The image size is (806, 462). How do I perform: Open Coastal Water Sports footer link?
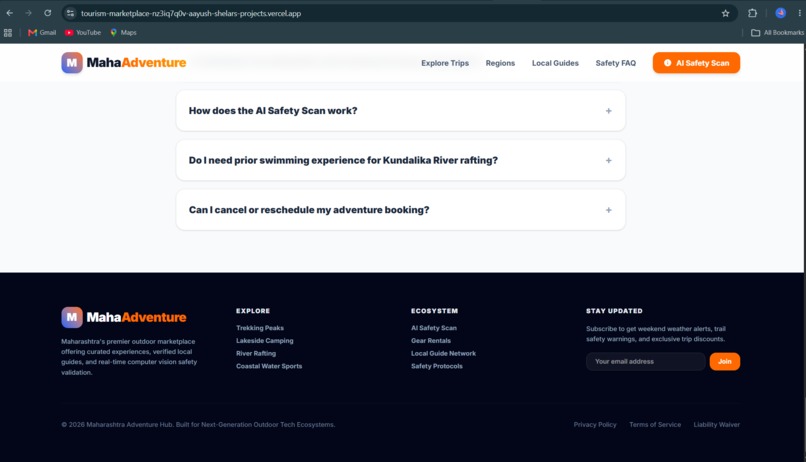pos(269,366)
